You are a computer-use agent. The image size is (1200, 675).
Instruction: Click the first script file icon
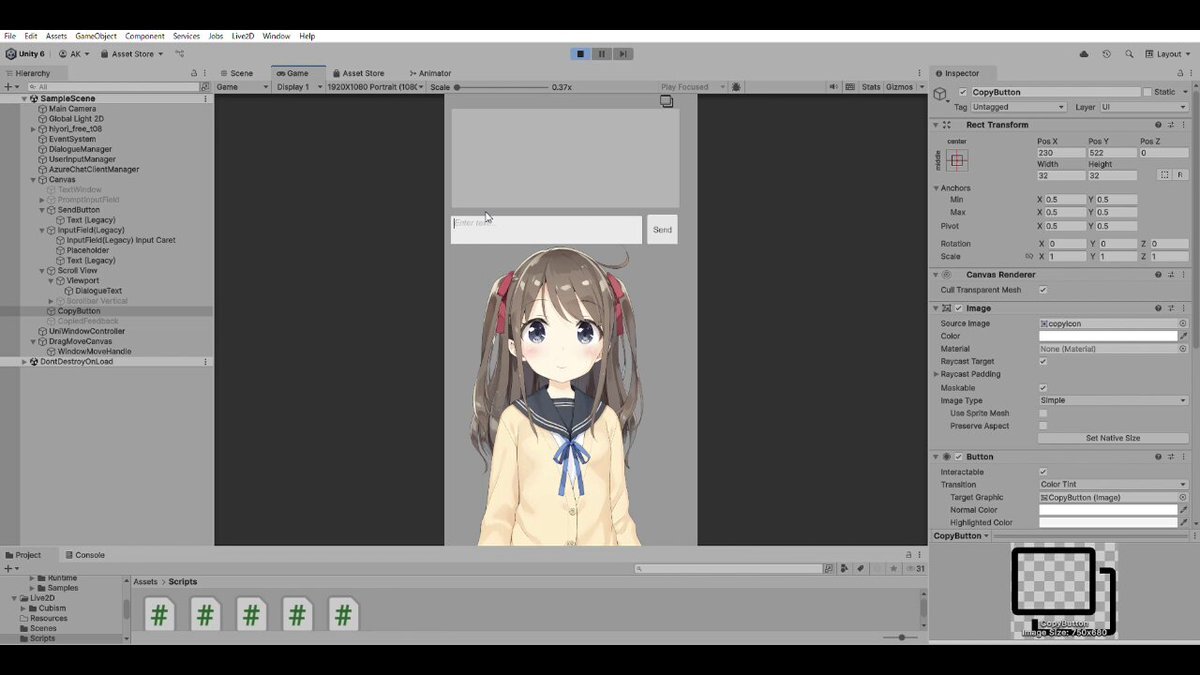coord(159,614)
